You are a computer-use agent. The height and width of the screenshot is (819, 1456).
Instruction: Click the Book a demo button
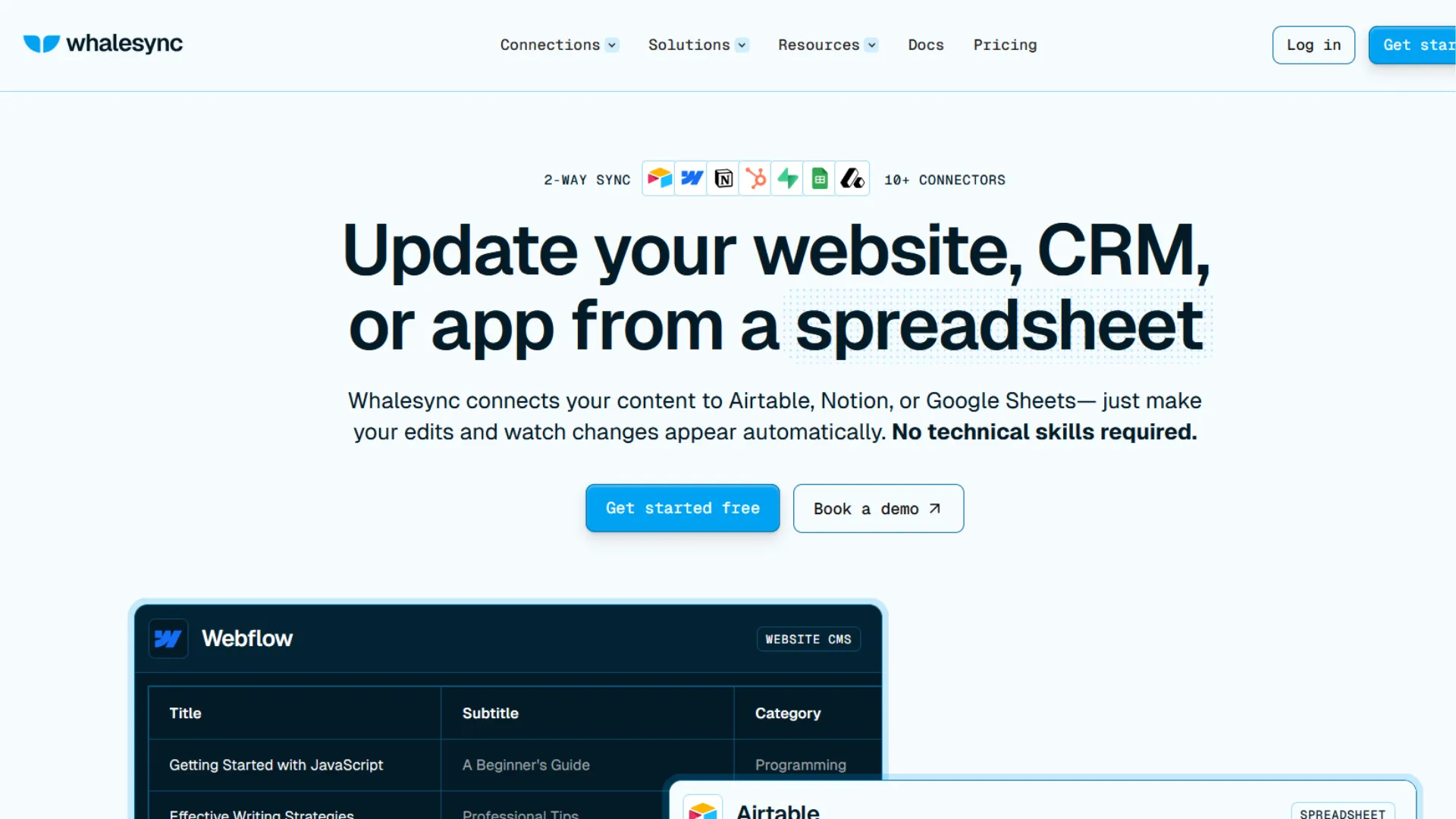[878, 509]
